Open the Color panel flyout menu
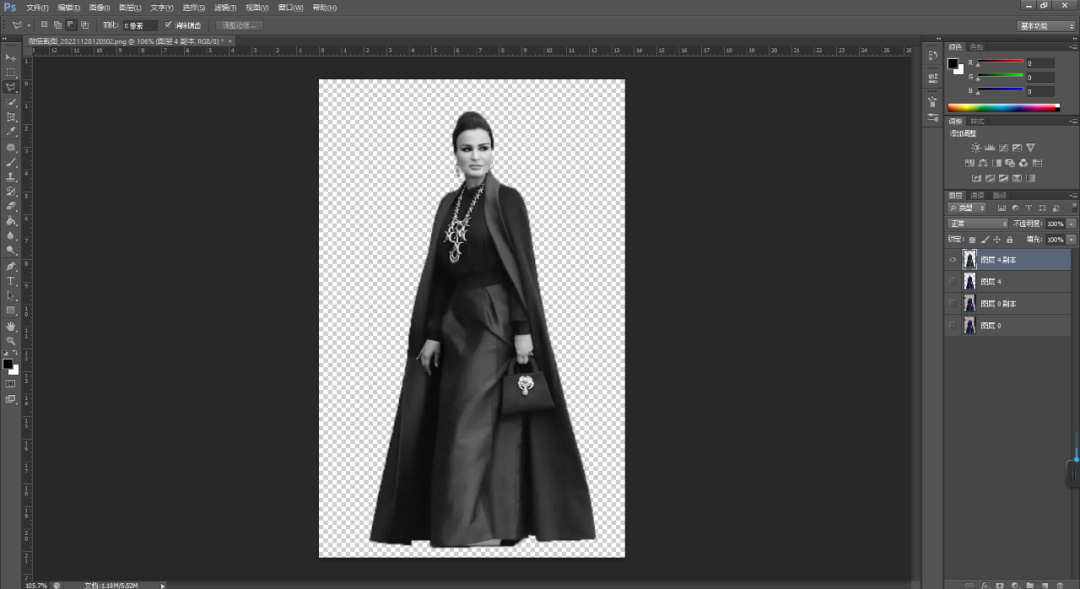 pyautogui.click(x=1072, y=47)
